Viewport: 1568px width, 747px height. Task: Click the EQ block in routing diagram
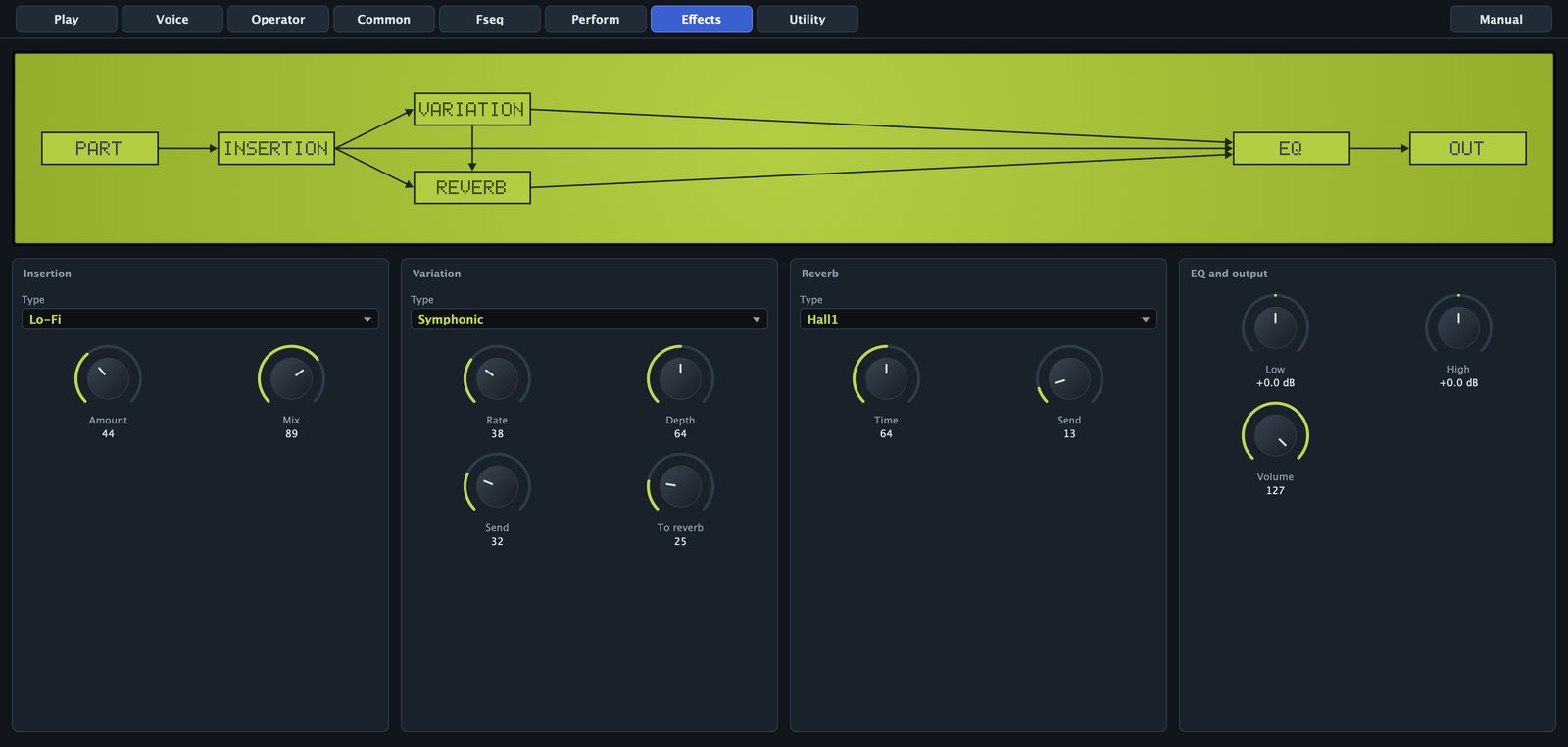1292,149
